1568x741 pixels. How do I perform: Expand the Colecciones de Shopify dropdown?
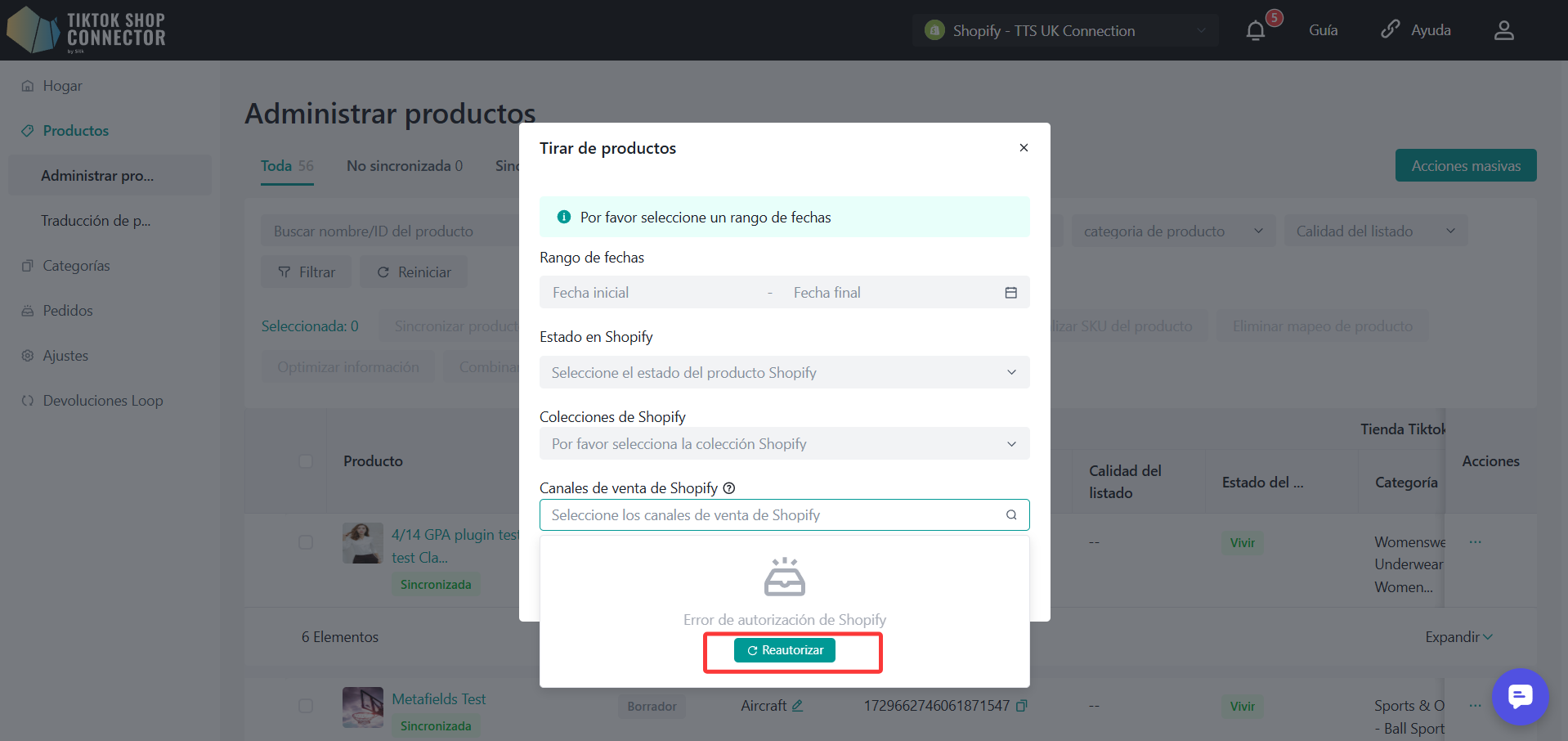point(783,444)
